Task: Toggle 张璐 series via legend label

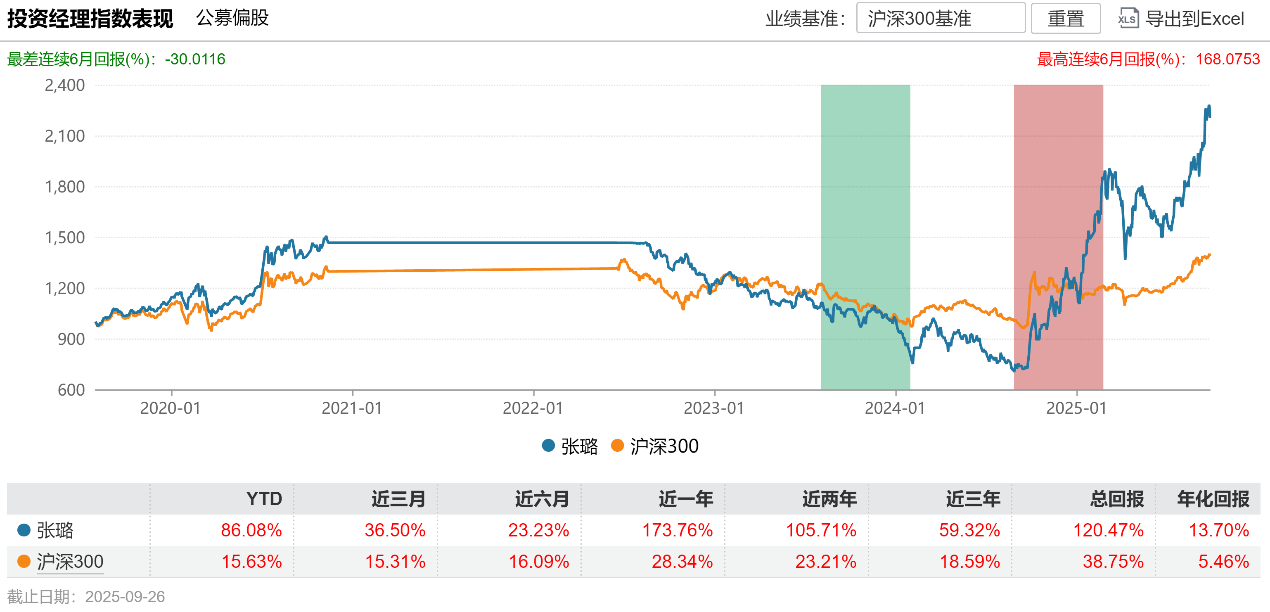Action: pyautogui.click(x=579, y=446)
